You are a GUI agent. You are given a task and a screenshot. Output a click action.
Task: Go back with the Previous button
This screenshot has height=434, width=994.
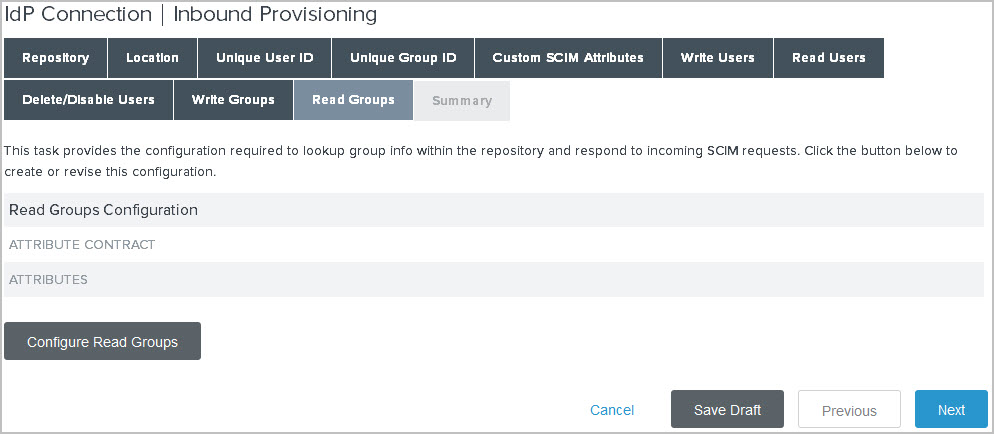pyautogui.click(x=849, y=410)
